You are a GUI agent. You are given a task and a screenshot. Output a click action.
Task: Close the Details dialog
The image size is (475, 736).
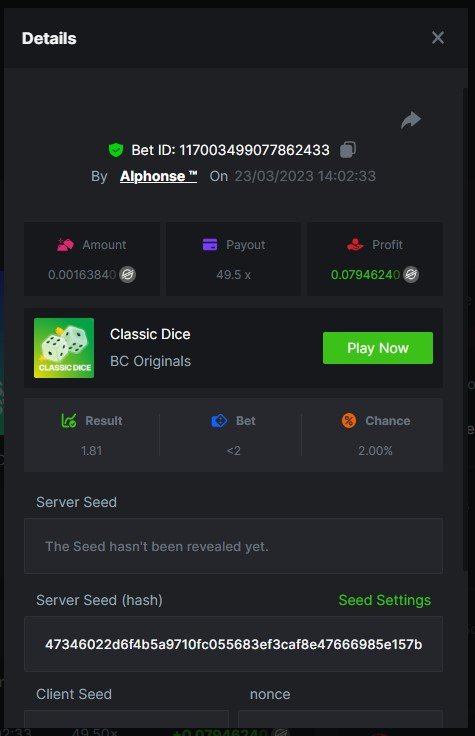click(437, 38)
